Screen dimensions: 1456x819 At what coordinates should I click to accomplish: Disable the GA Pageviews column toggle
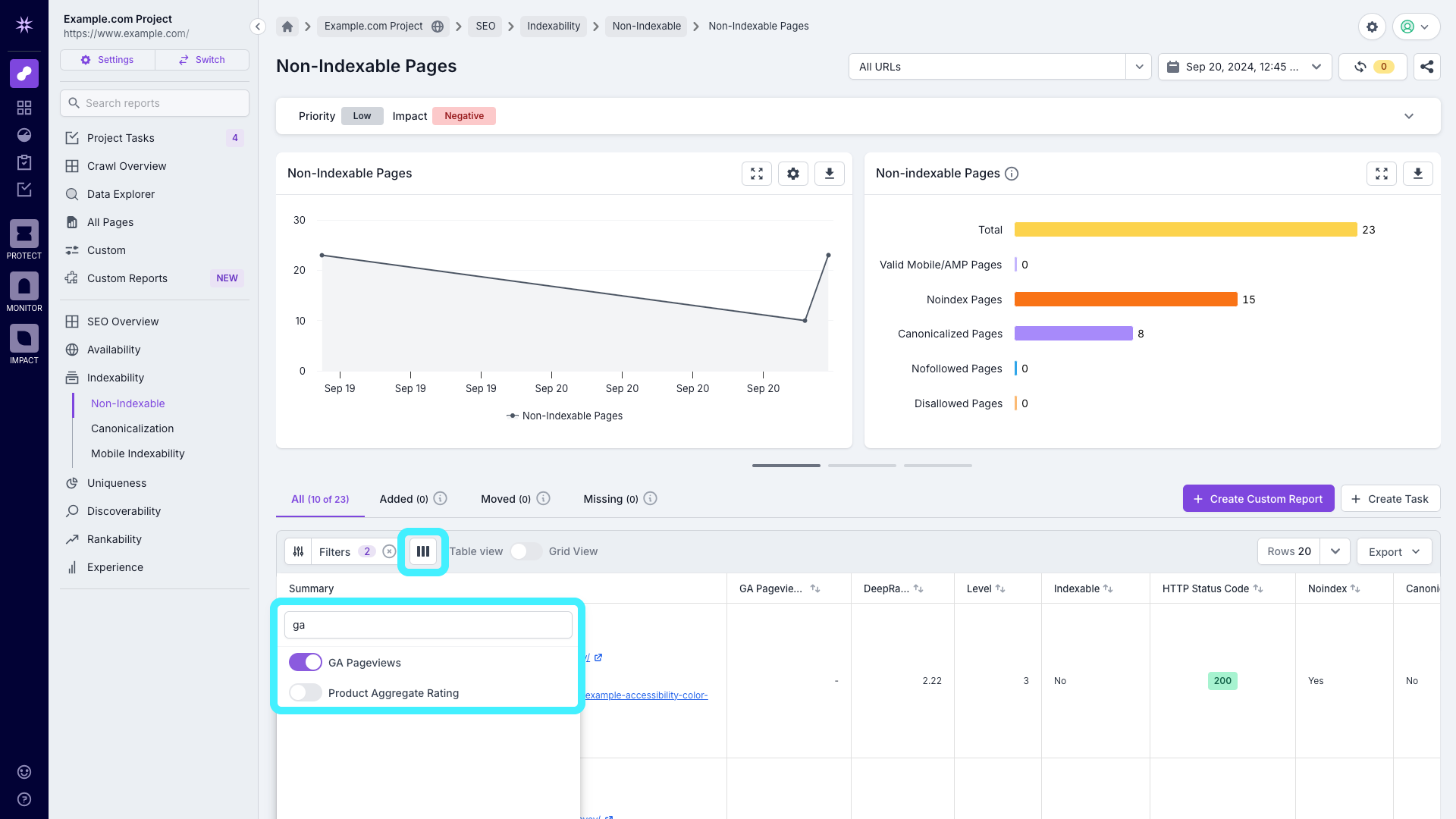(x=305, y=662)
